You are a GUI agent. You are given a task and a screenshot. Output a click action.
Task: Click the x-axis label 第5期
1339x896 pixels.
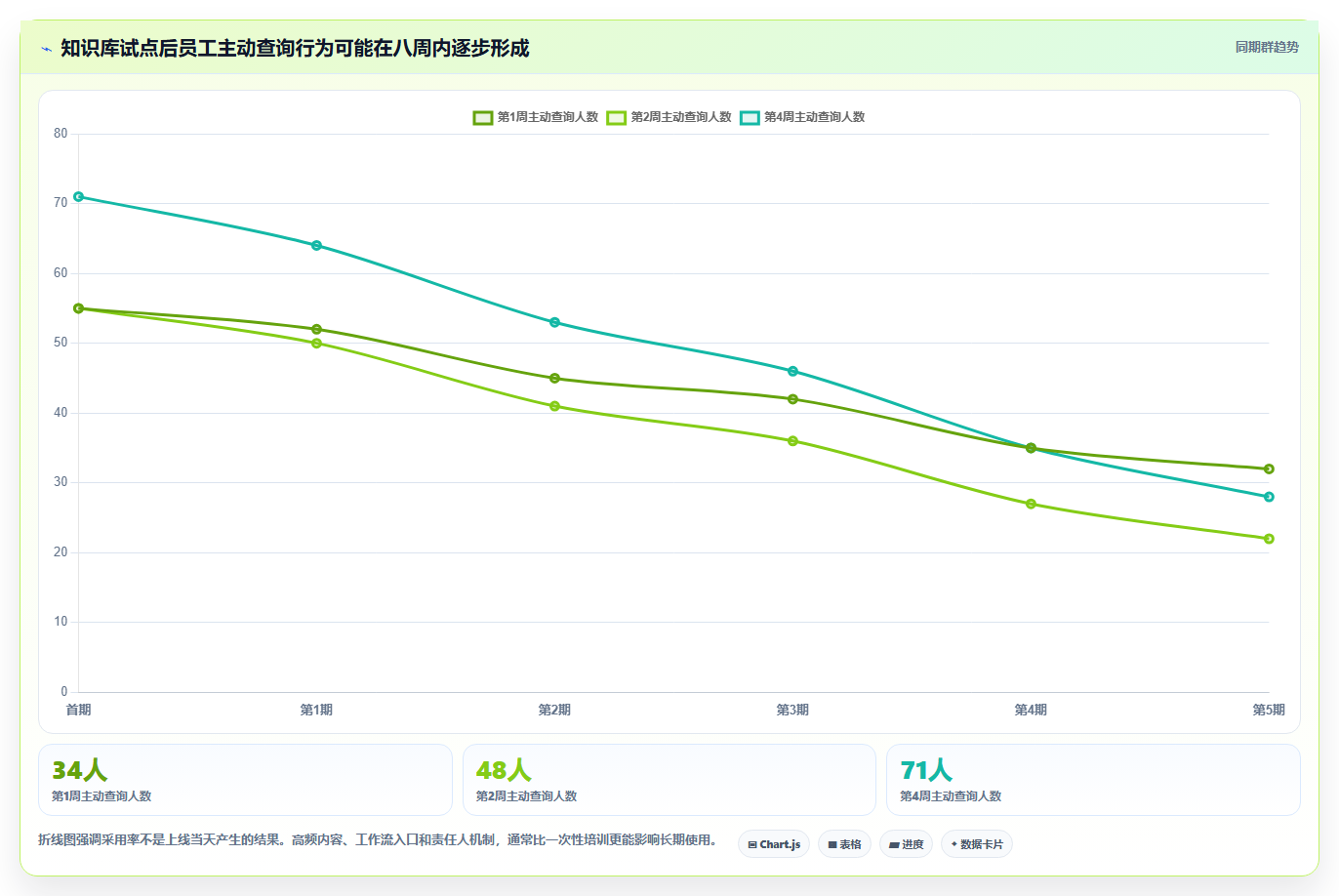pyautogui.click(x=1269, y=710)
